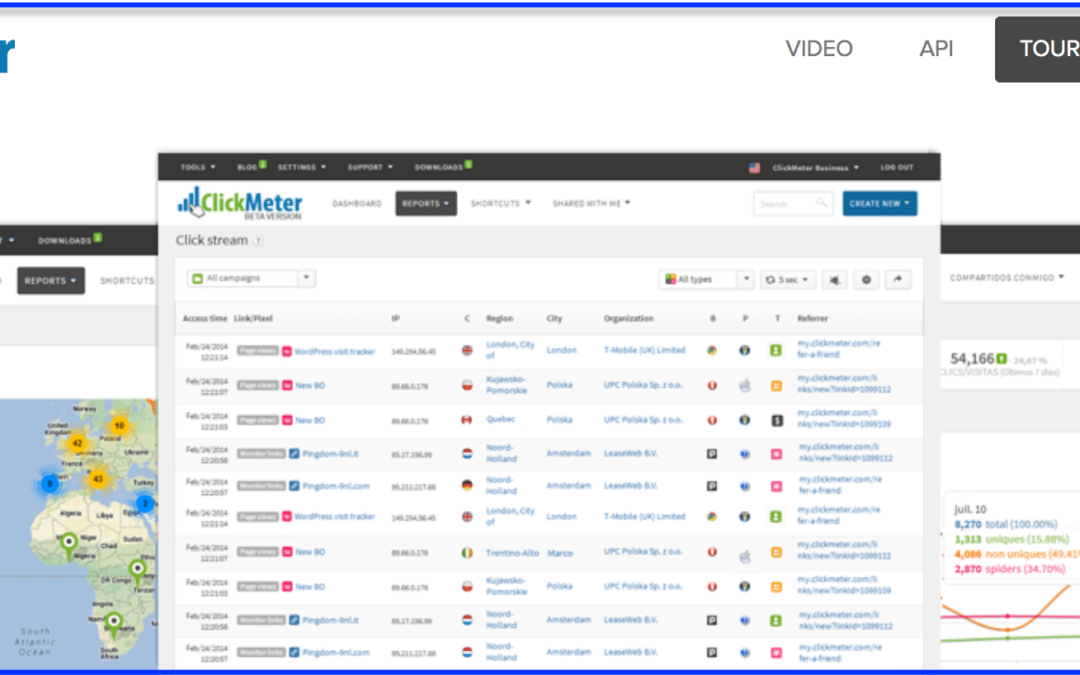Open the All campaigns dropdown
Screen dimensions: 1080x675
[x=251, y=278]
